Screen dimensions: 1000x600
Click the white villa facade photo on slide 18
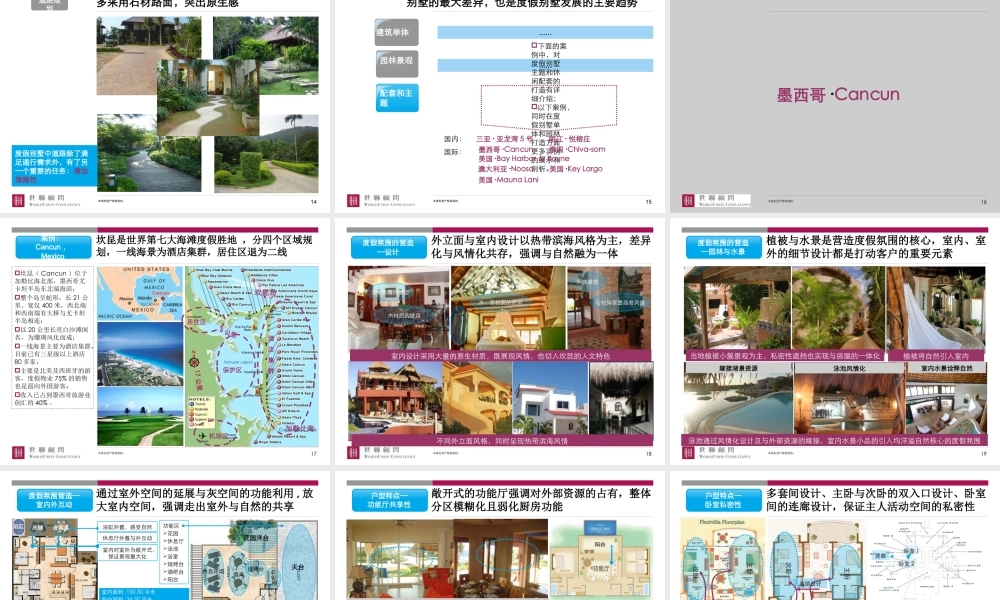click(550, 399)
